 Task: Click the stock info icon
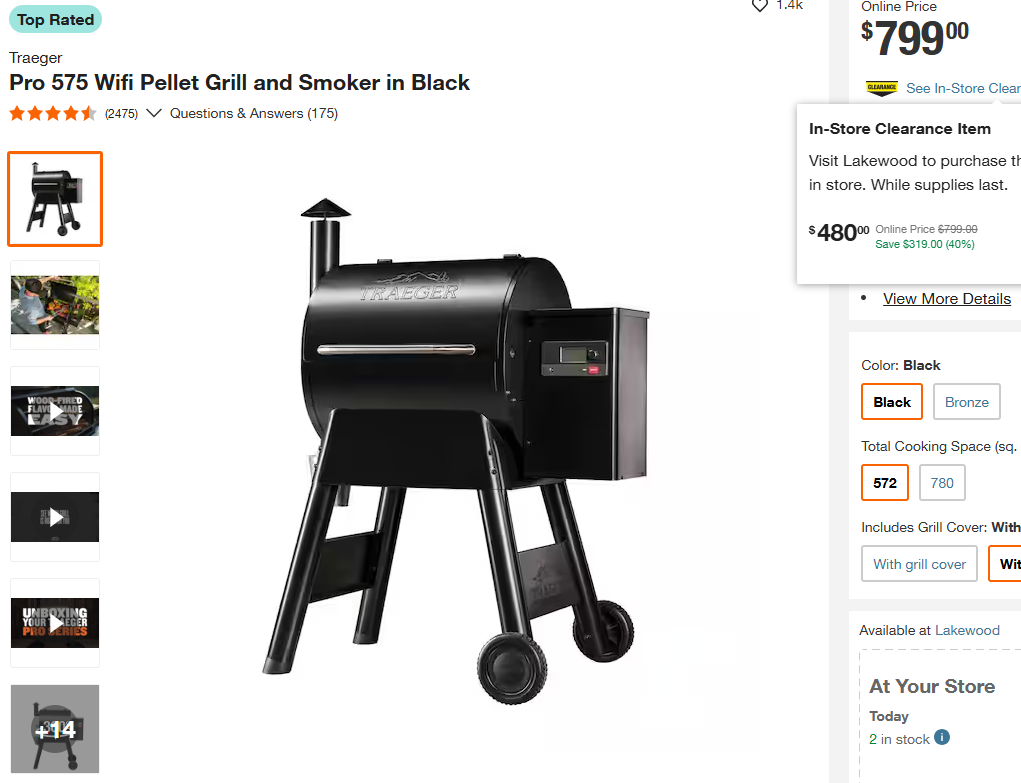point(942,738)
